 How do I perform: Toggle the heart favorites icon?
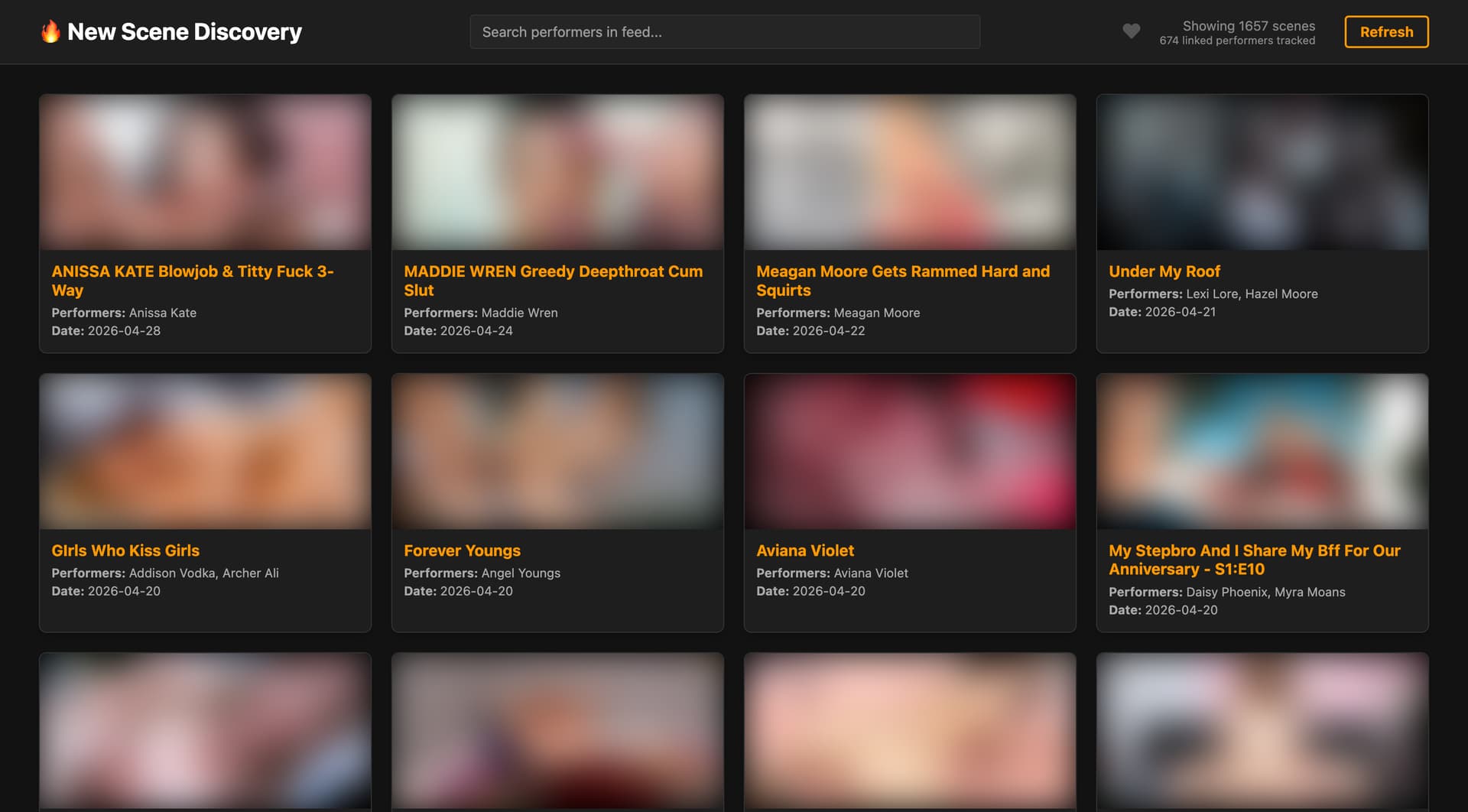1131,31
